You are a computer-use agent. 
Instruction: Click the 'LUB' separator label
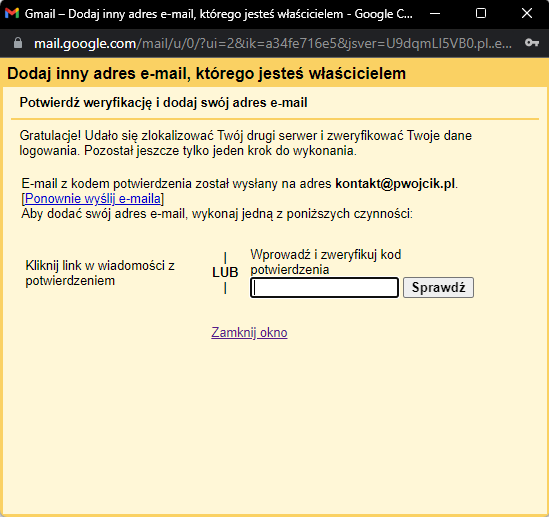(225, 272)
